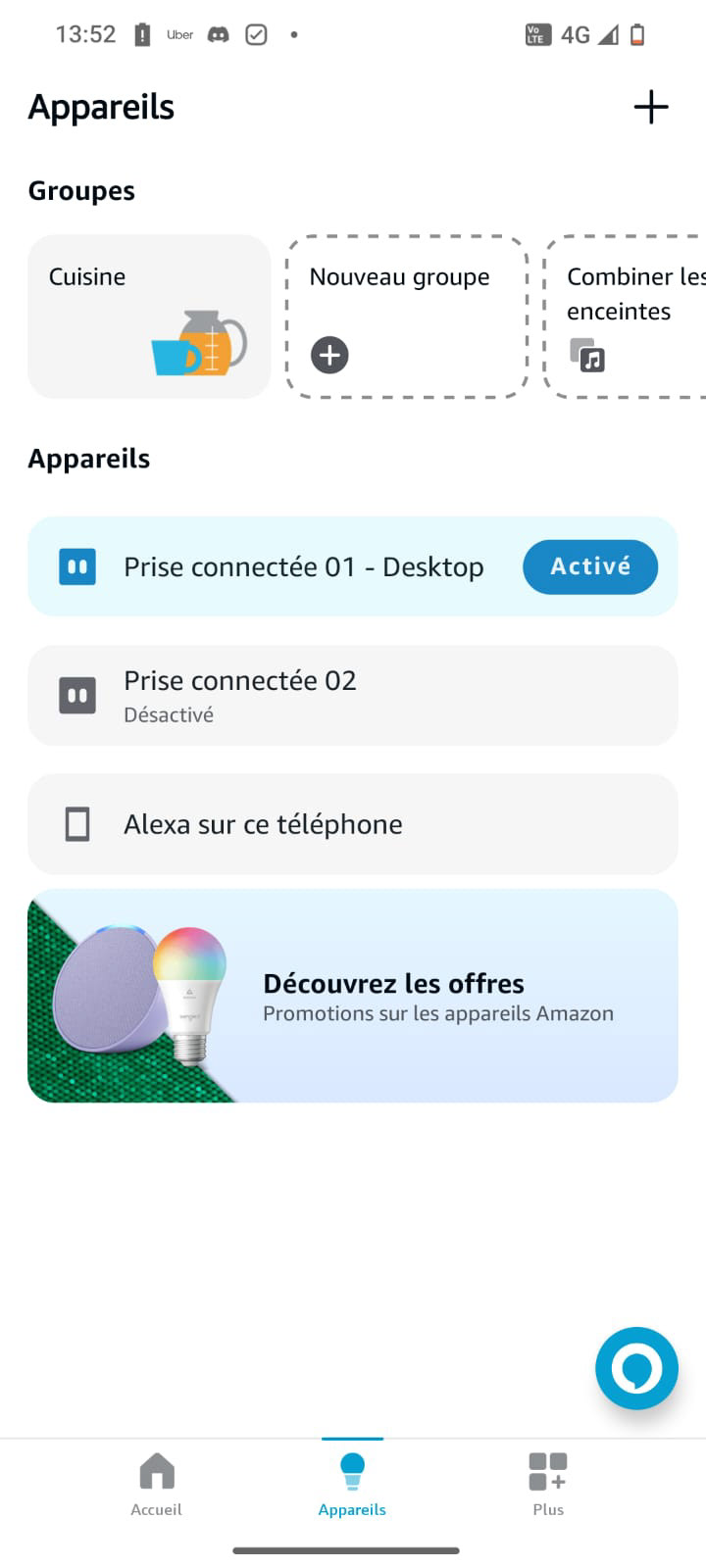The width and height of the screenshot is (706, 1568).
Task: Toggle plug icon of Prise connectée 02
Action: 77,696
